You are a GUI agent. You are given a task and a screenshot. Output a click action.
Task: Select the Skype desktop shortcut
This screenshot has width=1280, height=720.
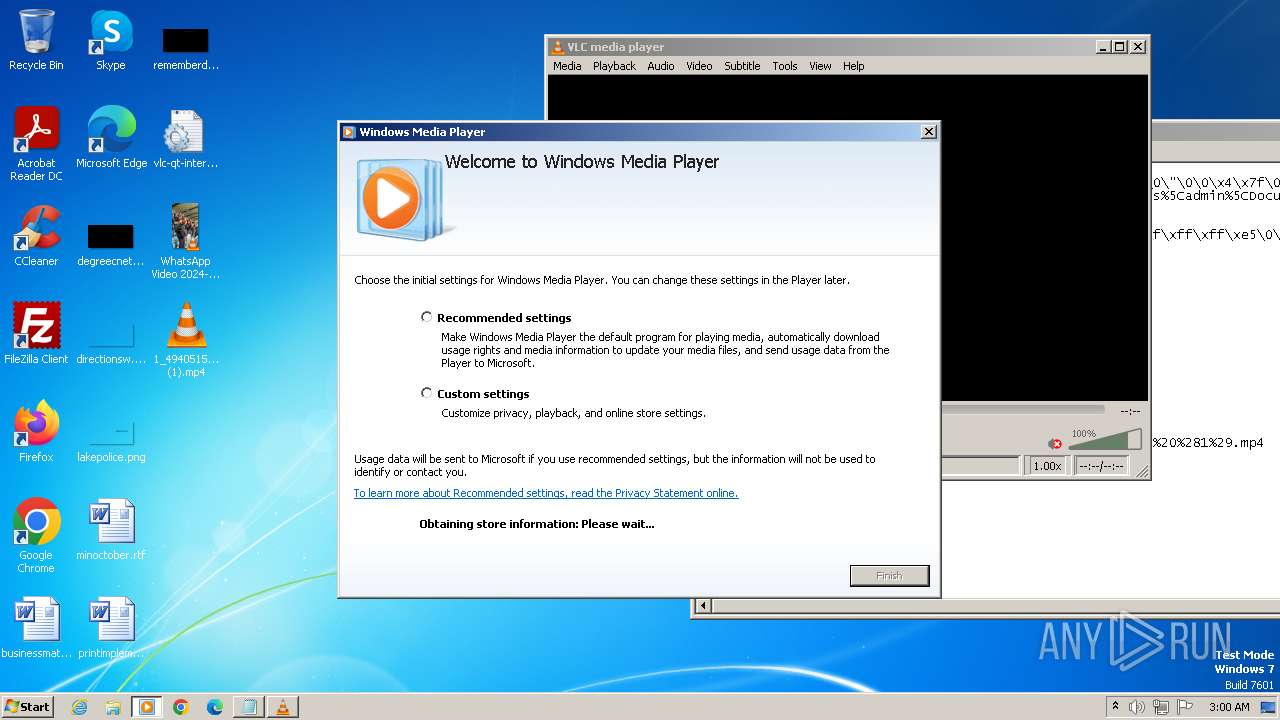[x=110, y=41]
